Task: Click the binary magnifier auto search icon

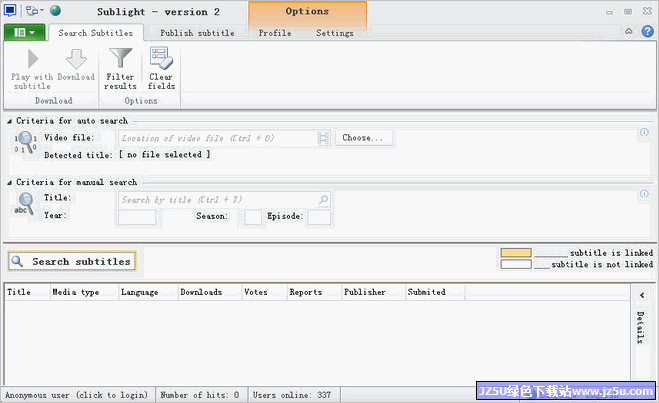Action: point(26,142)
